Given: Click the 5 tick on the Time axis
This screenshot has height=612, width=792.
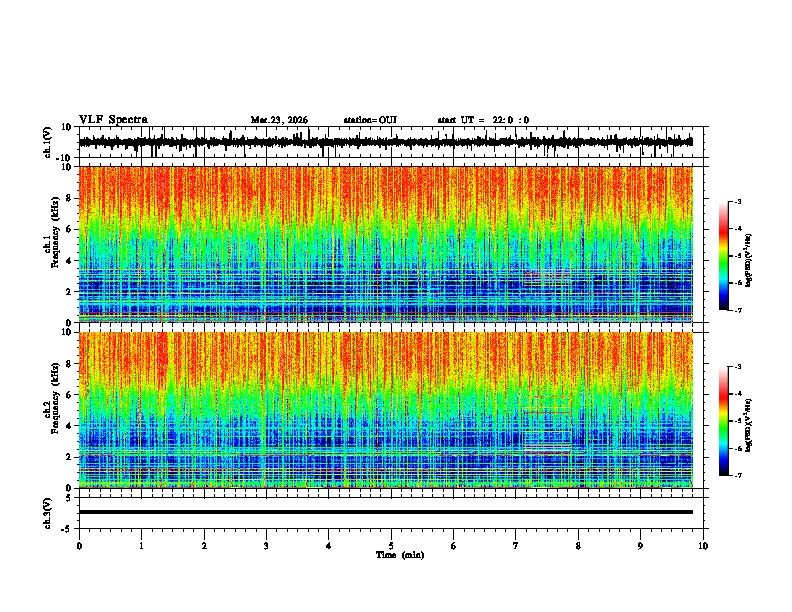Looking at the screenshot, I should click(x=391, y=546).
